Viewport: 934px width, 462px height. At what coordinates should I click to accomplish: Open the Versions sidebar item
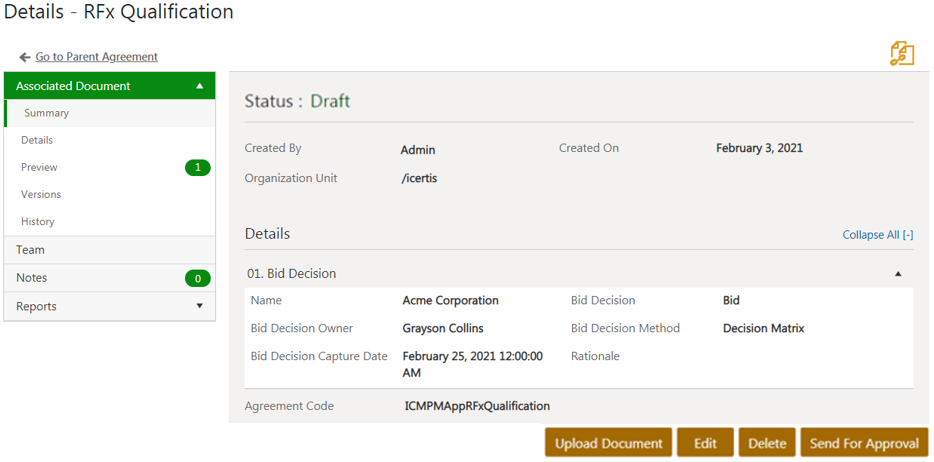coord(41,194)
